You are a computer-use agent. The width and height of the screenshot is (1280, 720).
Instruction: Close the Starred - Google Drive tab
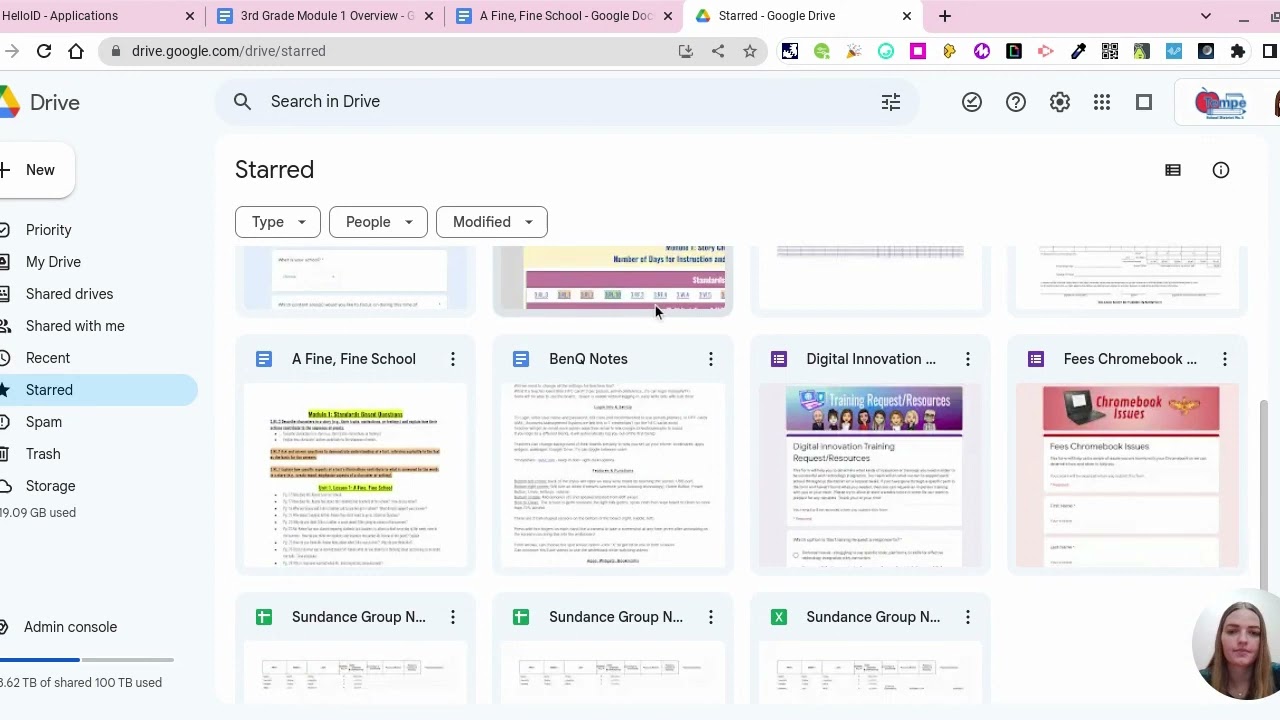907,16
